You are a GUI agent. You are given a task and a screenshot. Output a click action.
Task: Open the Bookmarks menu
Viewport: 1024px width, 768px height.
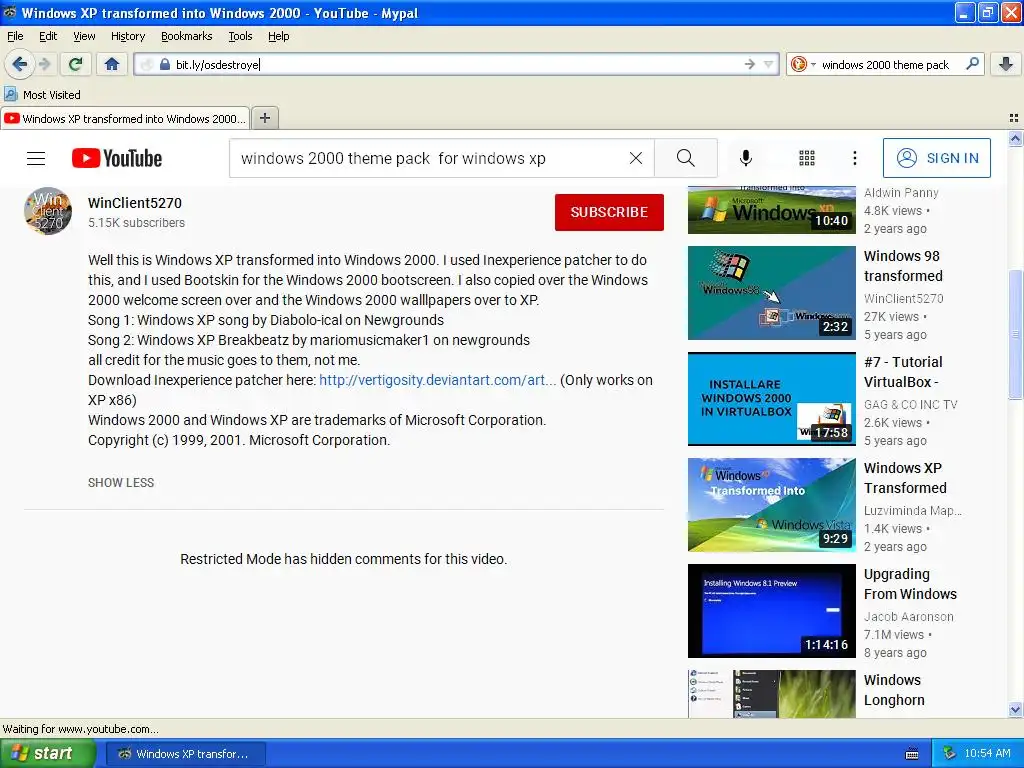pyautogui.click(x=187, y=36)
